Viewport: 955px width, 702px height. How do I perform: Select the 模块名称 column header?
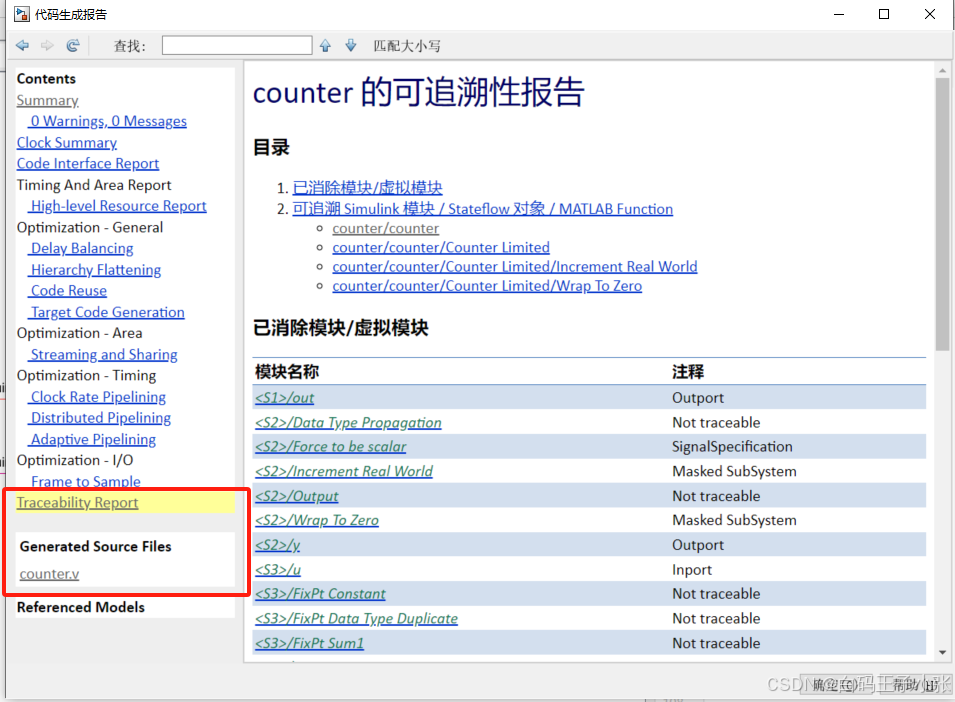coord(287,372)
